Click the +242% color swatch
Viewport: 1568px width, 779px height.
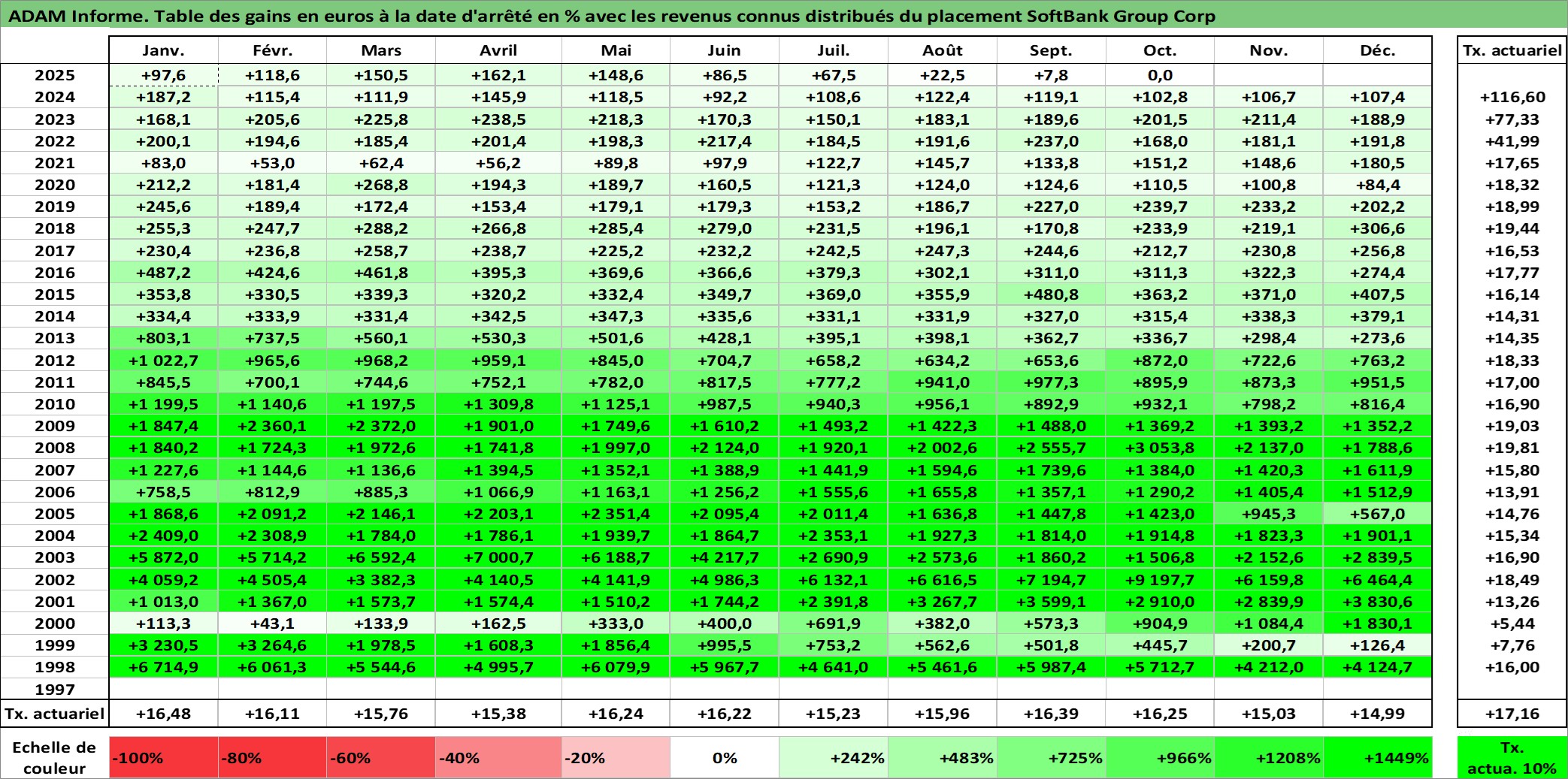(x=833, y=757)
